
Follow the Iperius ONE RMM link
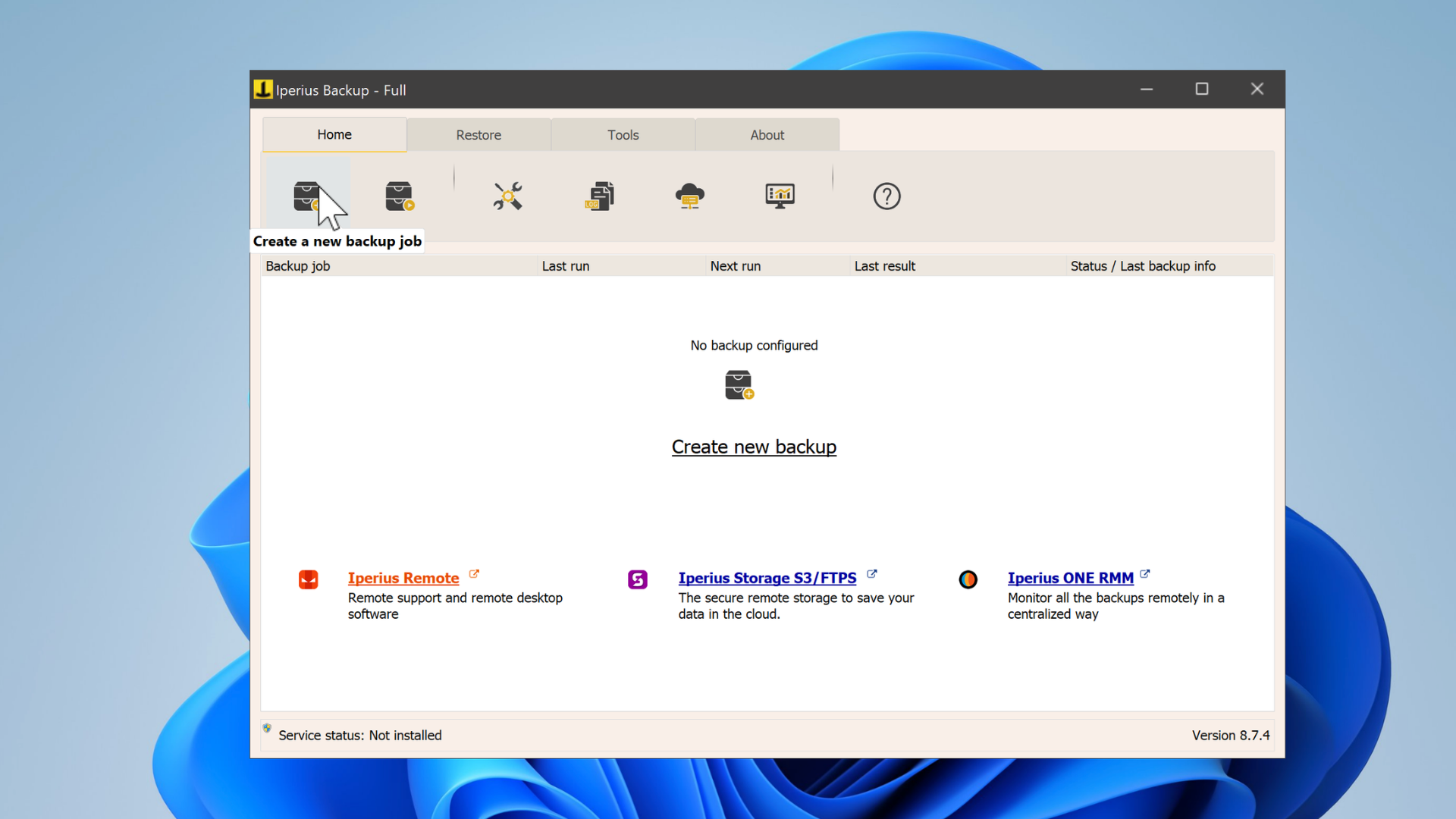tap(1070, 578)
